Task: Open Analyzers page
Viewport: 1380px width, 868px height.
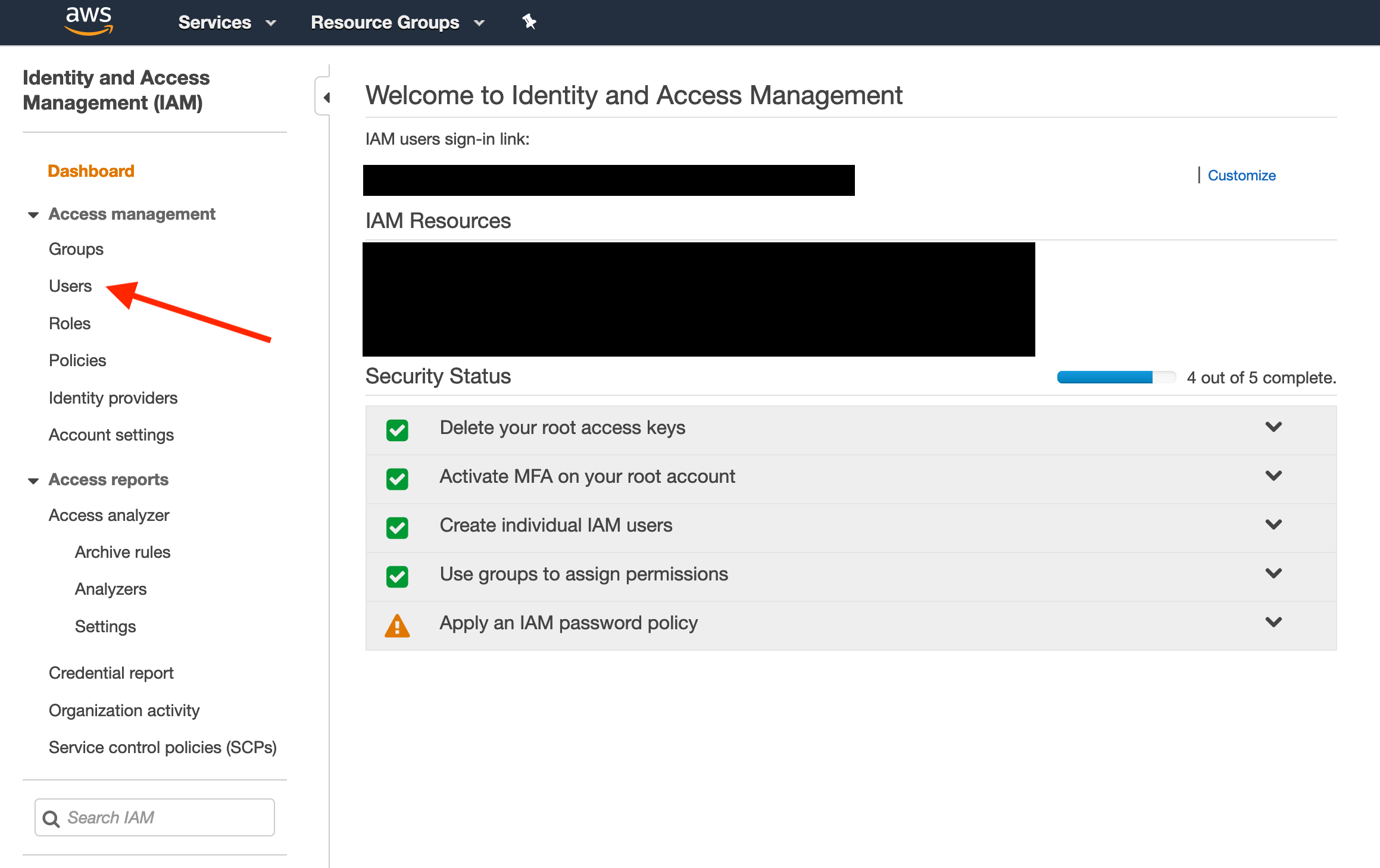Action: (111, 589)
